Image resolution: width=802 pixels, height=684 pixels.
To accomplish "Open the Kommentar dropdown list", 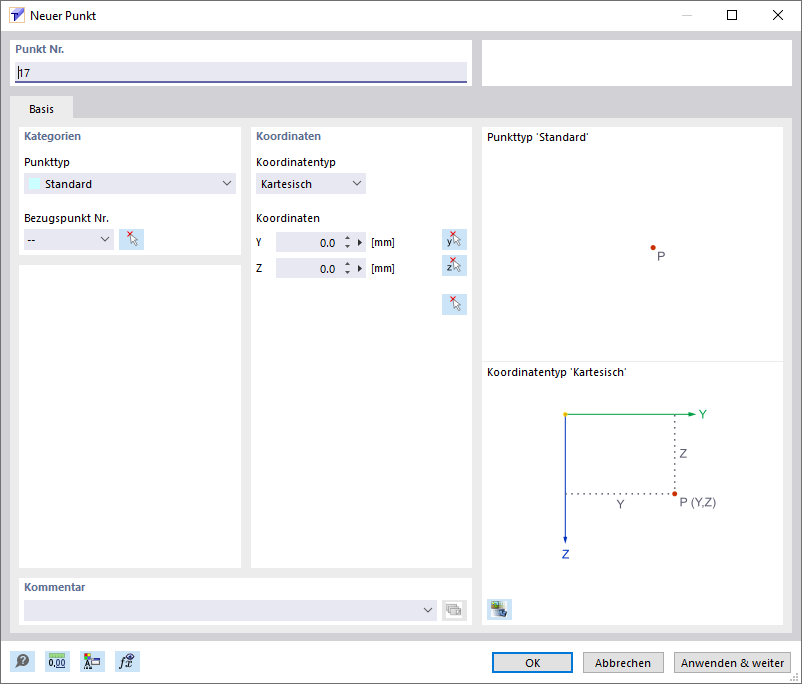I will (x=428, y=610).
